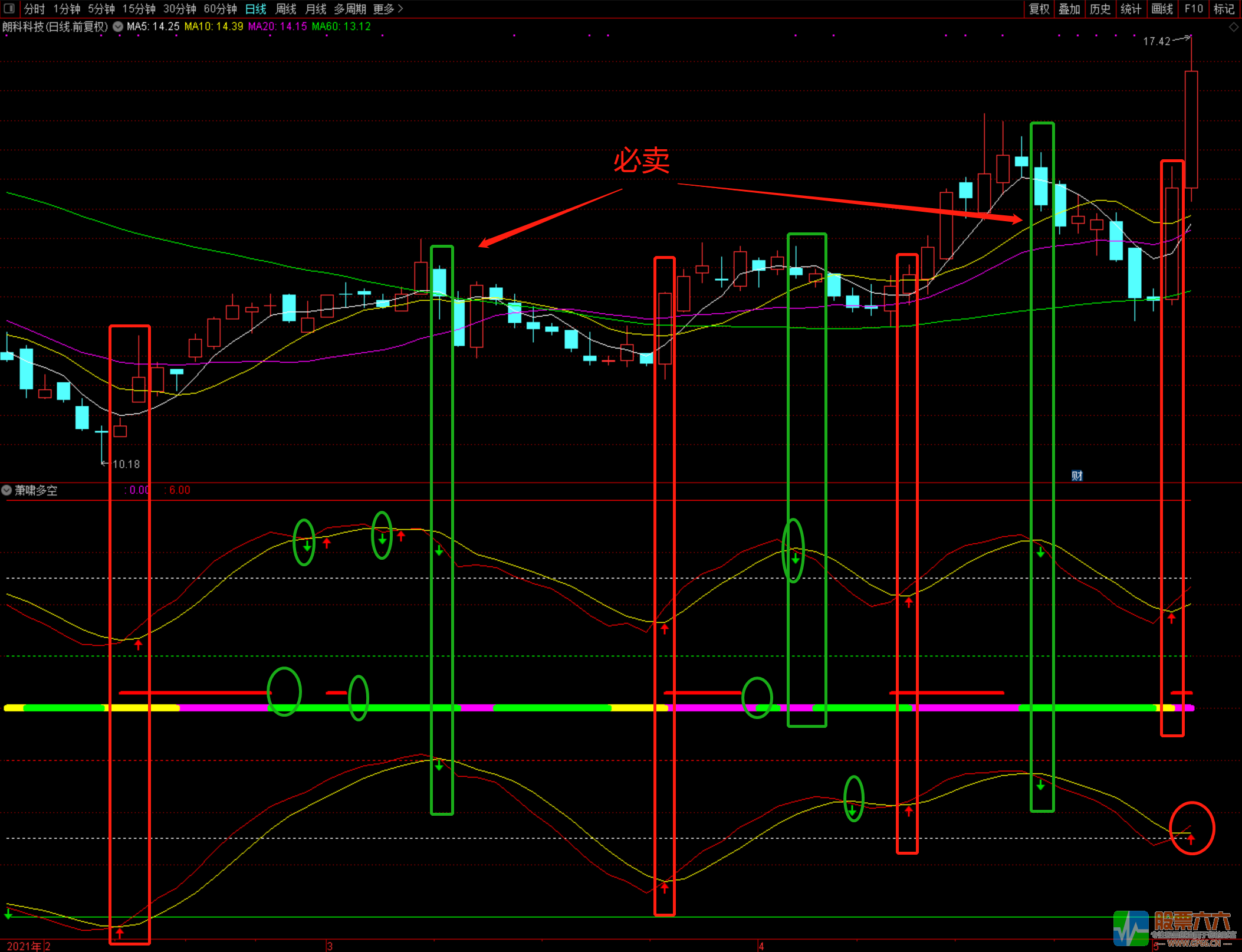Open the 萧啸多空 indicator settings arrow

tap(6, 490)
